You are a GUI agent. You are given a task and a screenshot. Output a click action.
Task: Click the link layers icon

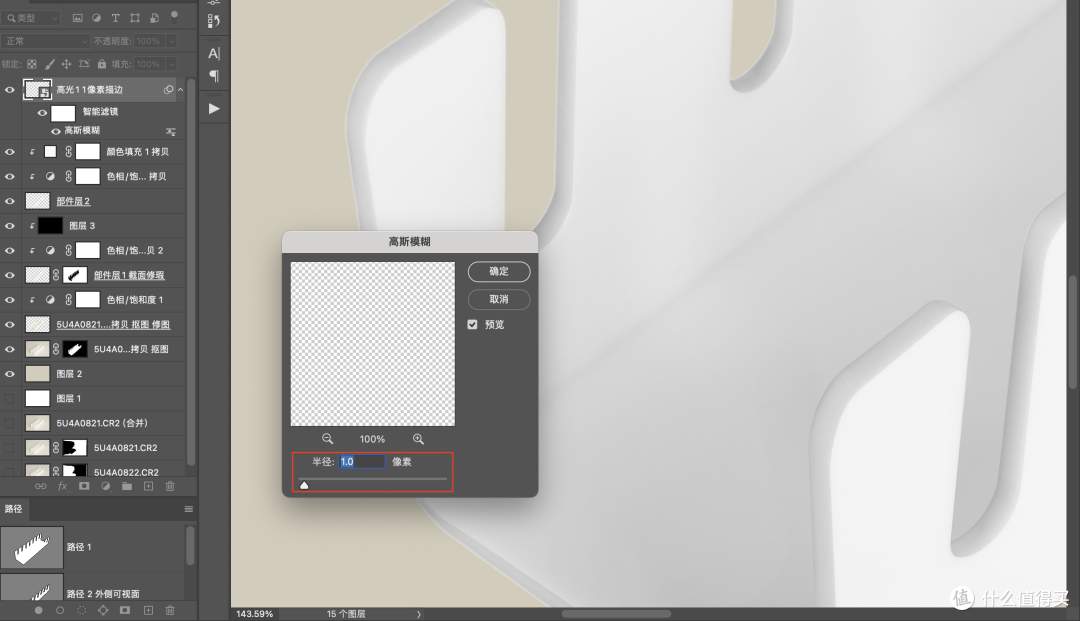(41, 486)
